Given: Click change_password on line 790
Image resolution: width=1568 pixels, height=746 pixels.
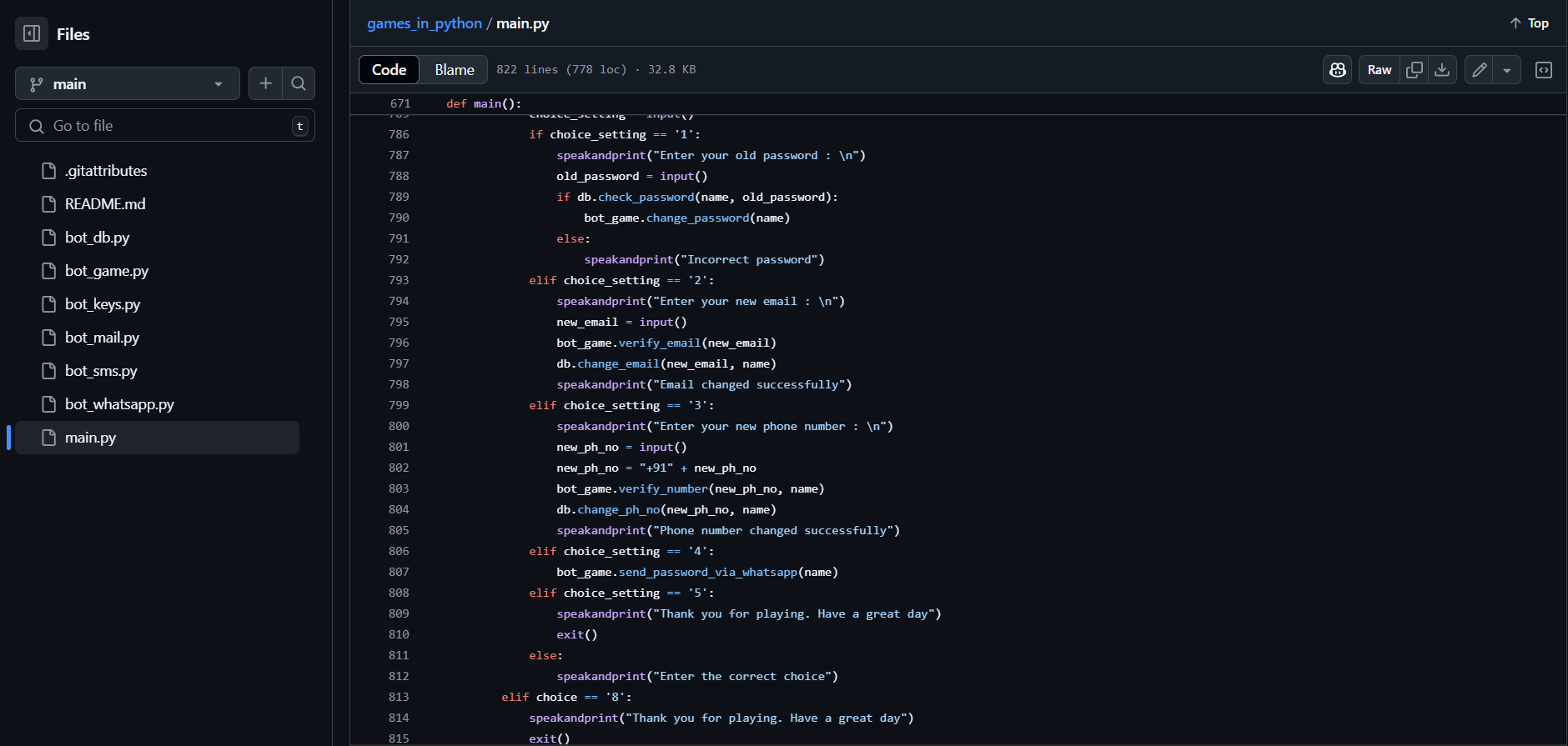Looking at the screenshot, I should tap(697, 218).
